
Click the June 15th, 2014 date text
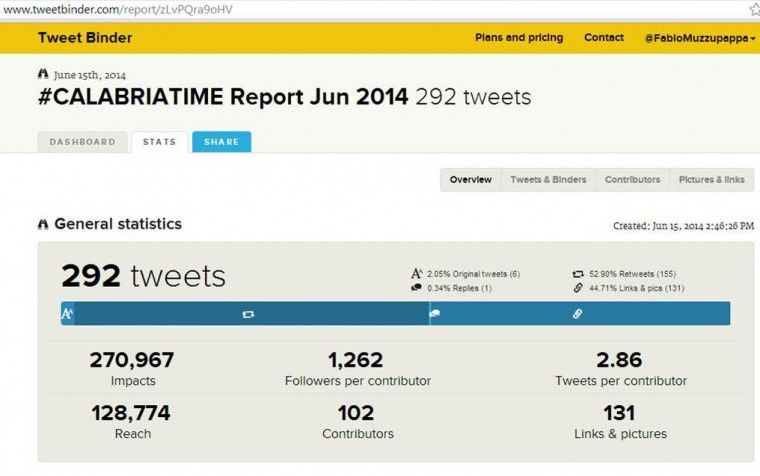[x=90, y=75]
